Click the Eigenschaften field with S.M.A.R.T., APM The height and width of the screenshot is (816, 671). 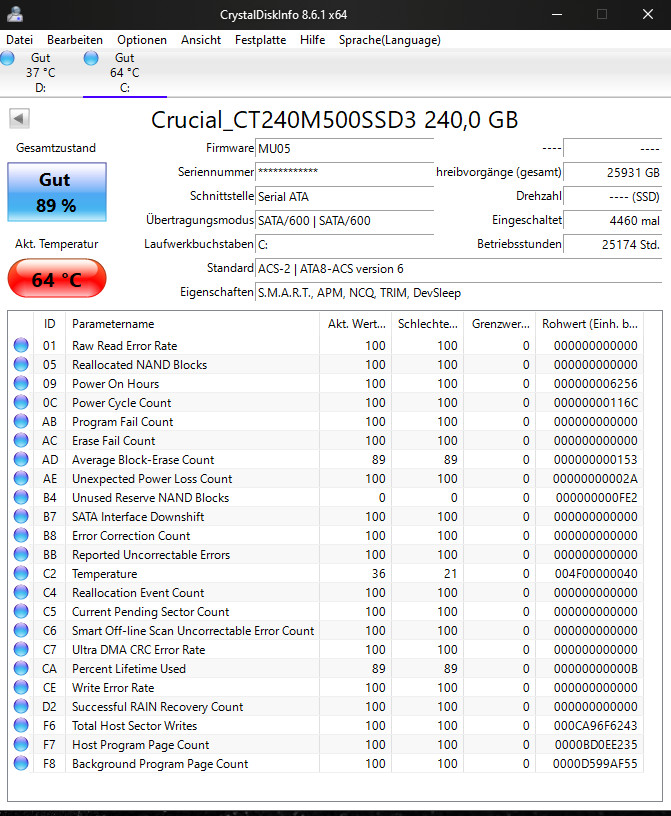(x=458, y=293)
